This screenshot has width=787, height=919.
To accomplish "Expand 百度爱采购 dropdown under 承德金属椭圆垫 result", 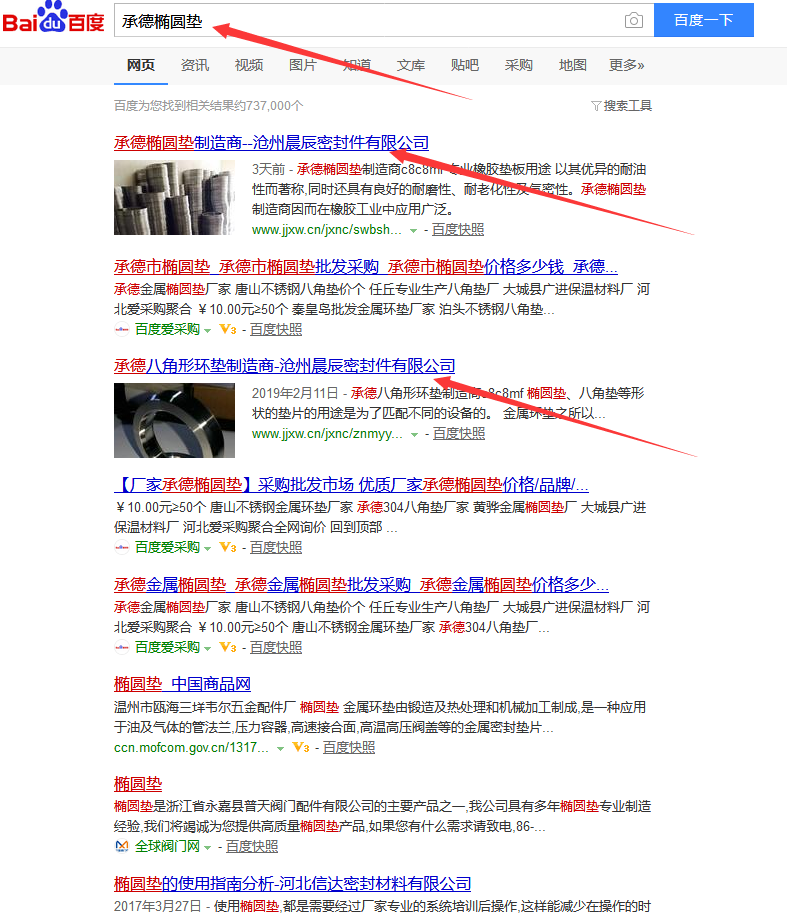I will point(207,649).
